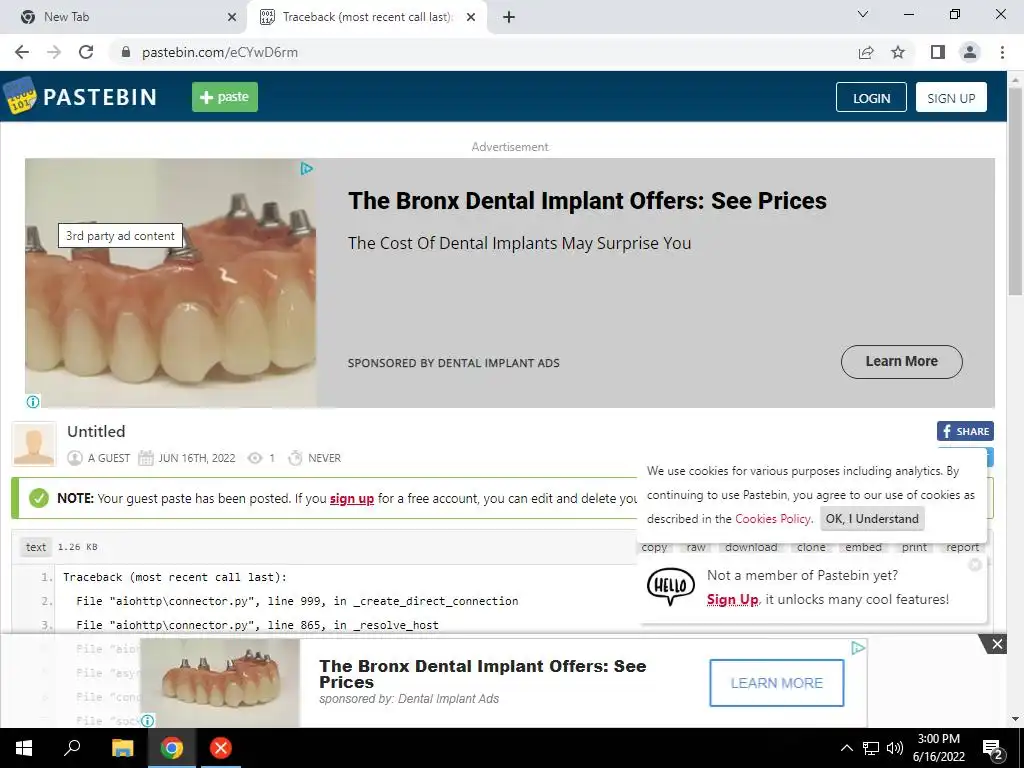Click the embed button

pos(863,547)
